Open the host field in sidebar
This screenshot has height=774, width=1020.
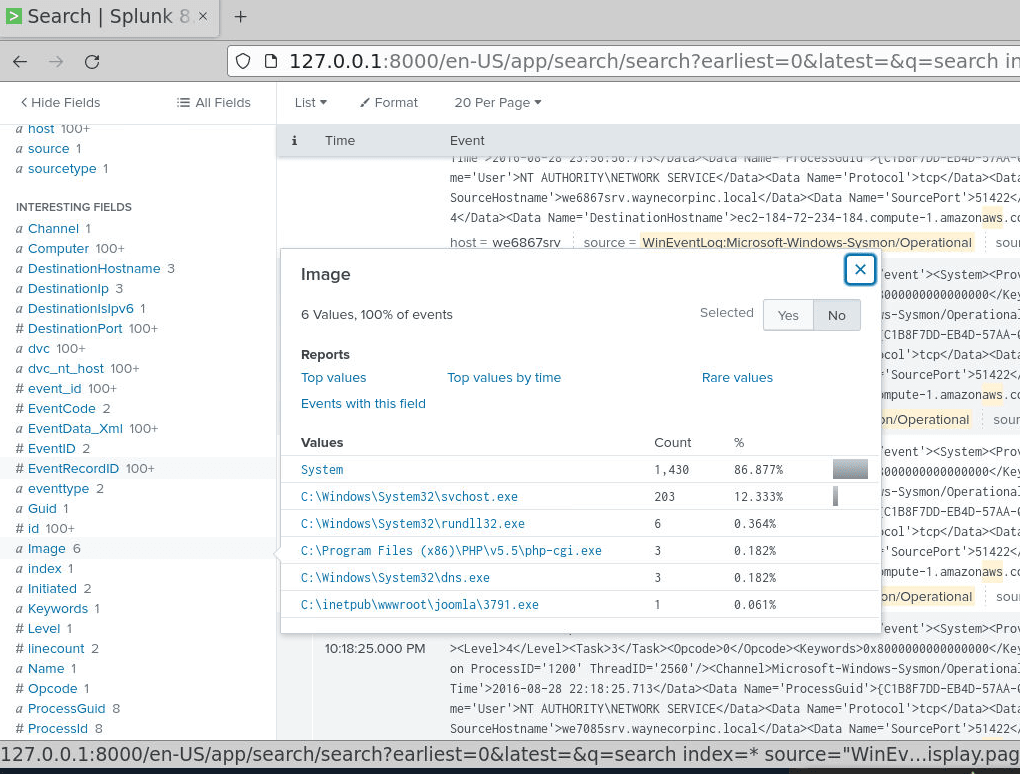(x=41, y=129)
